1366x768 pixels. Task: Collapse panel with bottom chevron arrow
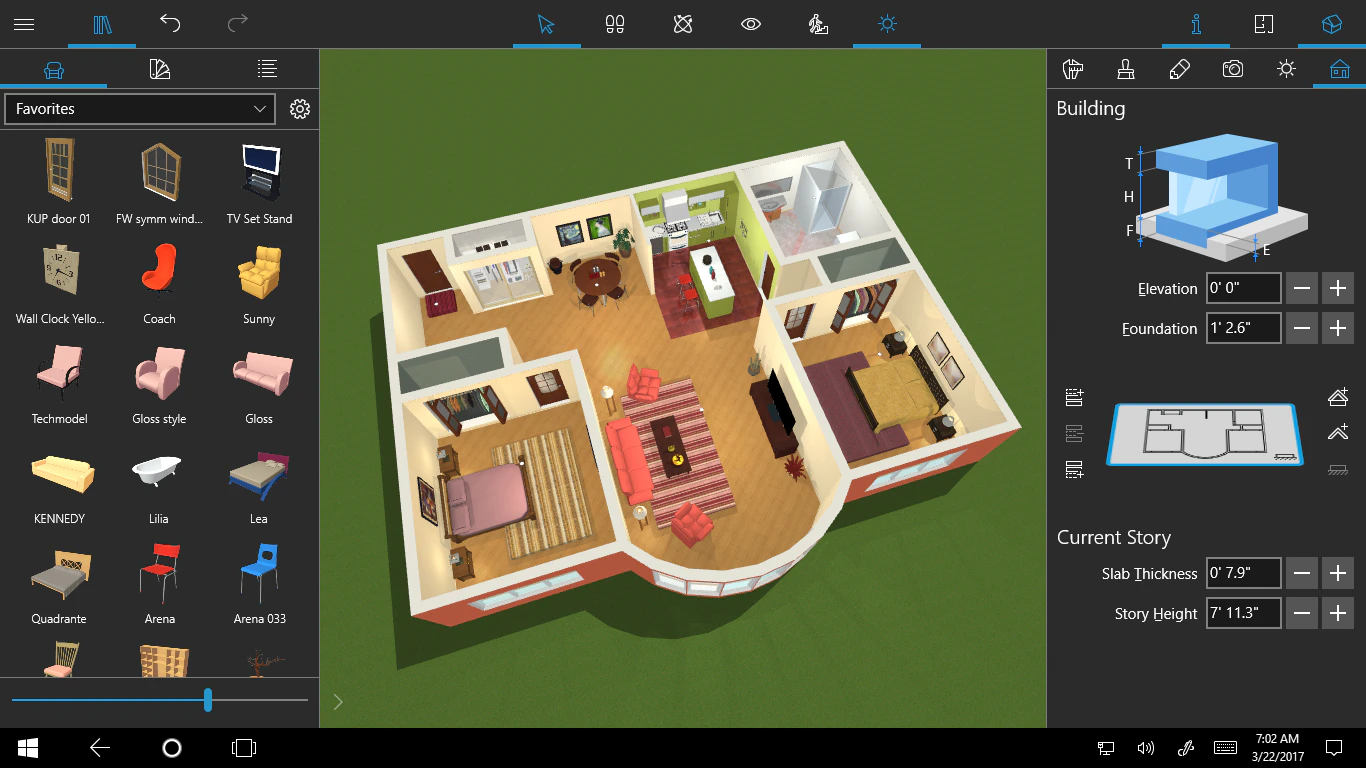coord(338,702)
